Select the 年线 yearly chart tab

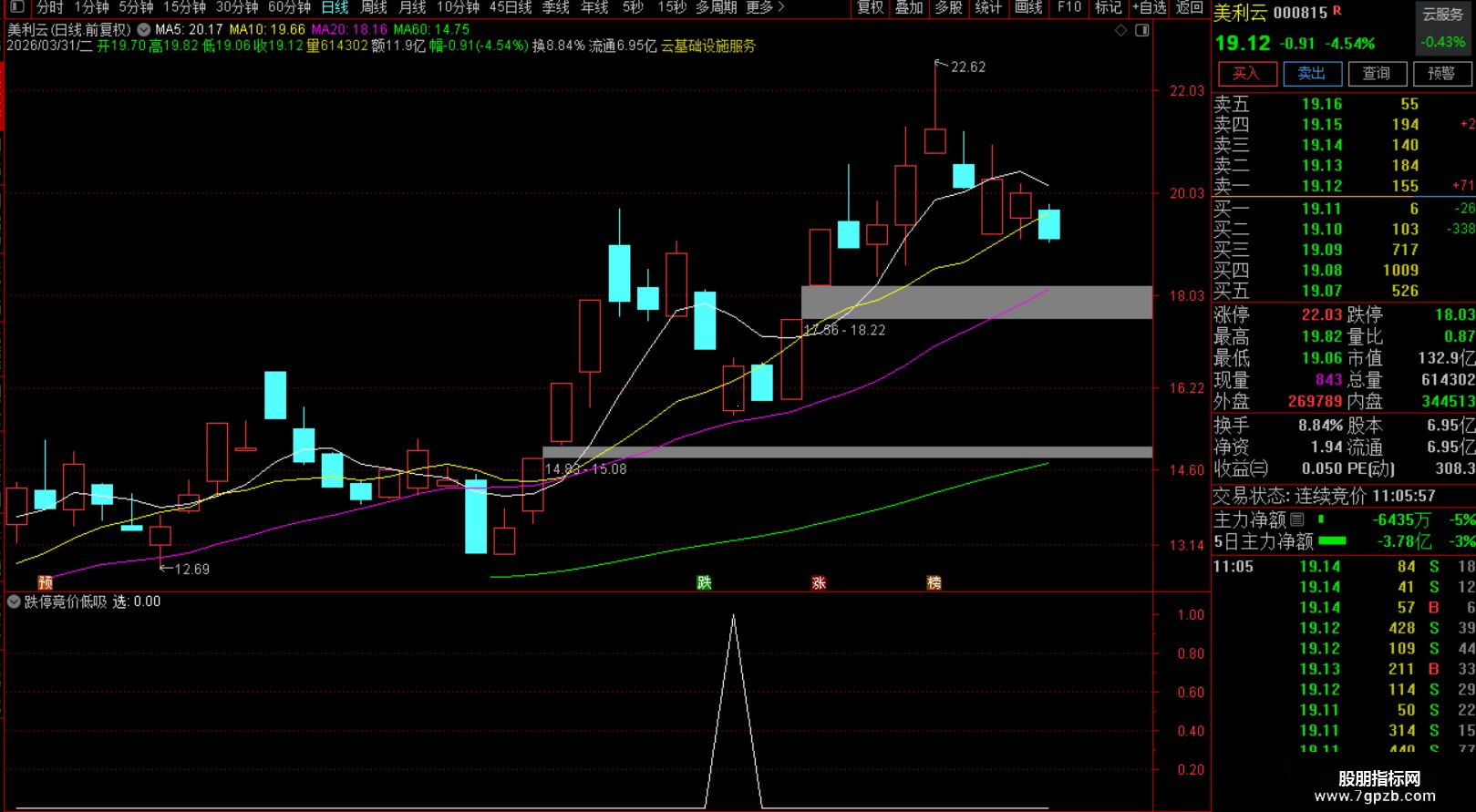pos(594,7)
